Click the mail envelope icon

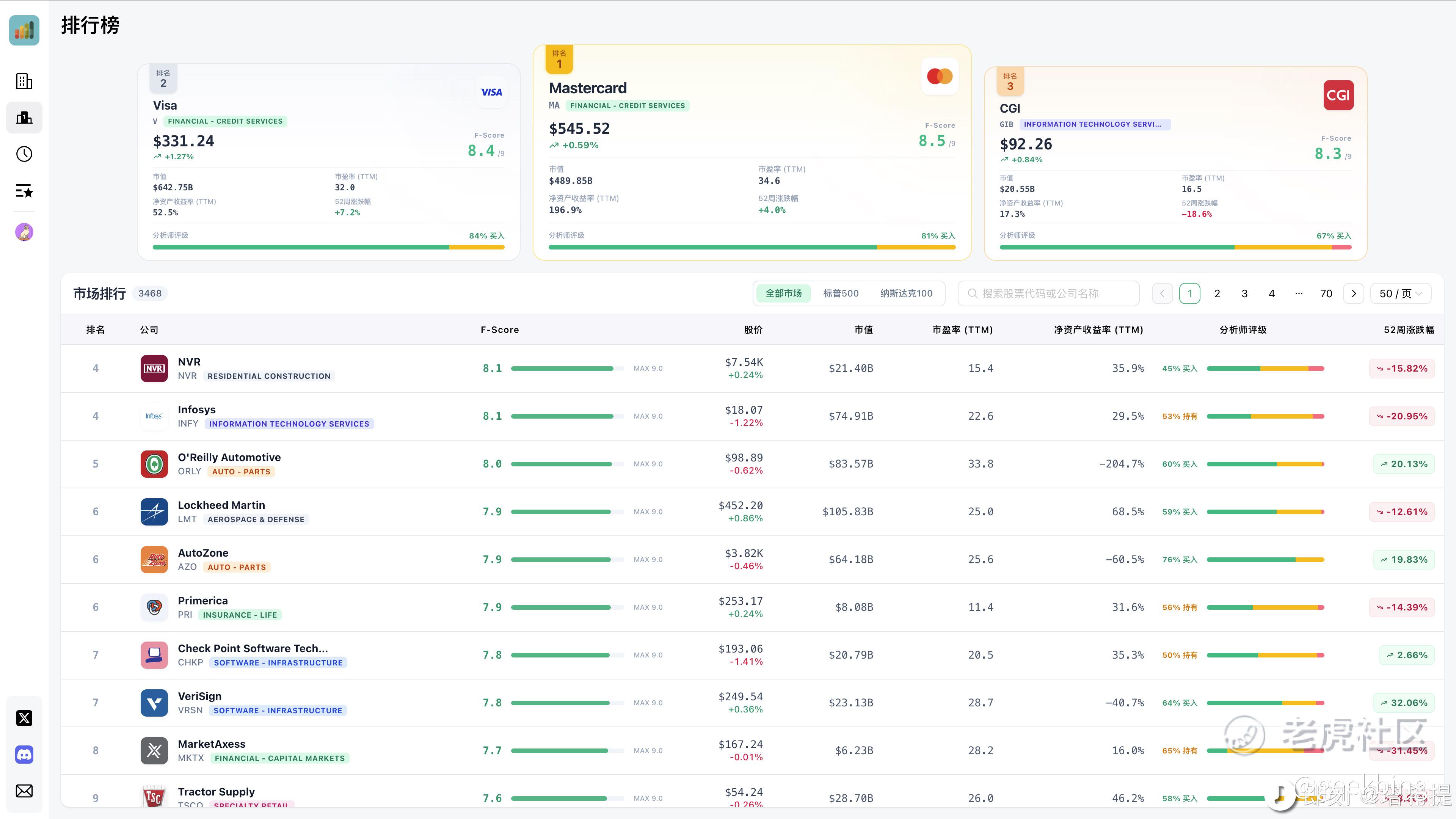[24, 791]
